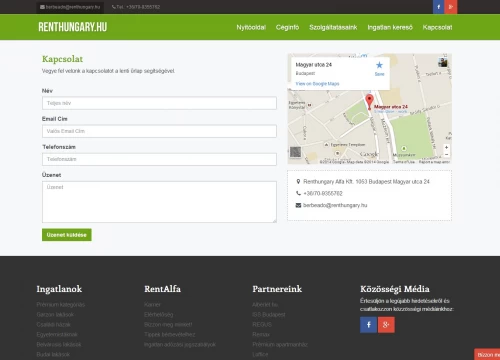Click the location pin icon beside the address
Viewport: 500px width, 360px height.
pyautogui.click(x=298, y=182)
